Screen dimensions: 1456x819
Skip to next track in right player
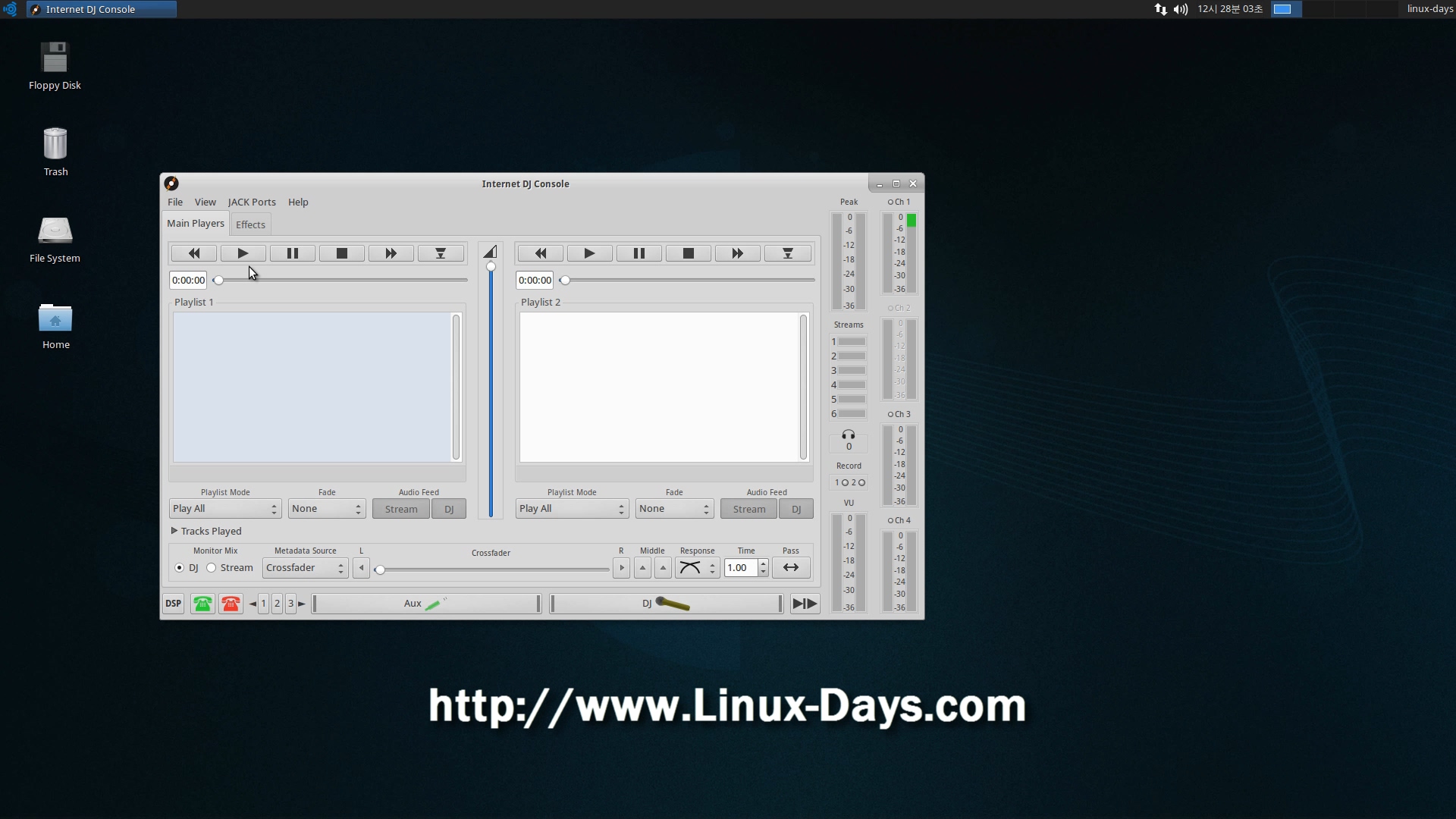coord(738,253)
